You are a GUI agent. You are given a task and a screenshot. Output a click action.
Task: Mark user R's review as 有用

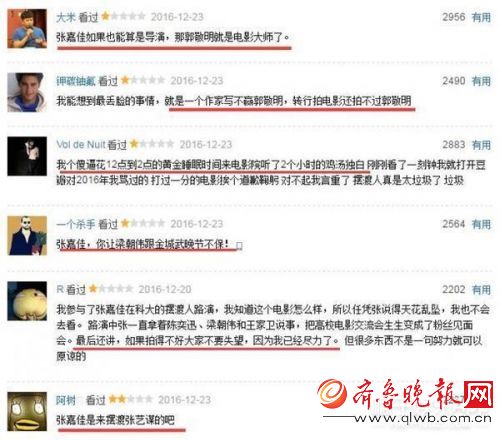coord(481,289)
